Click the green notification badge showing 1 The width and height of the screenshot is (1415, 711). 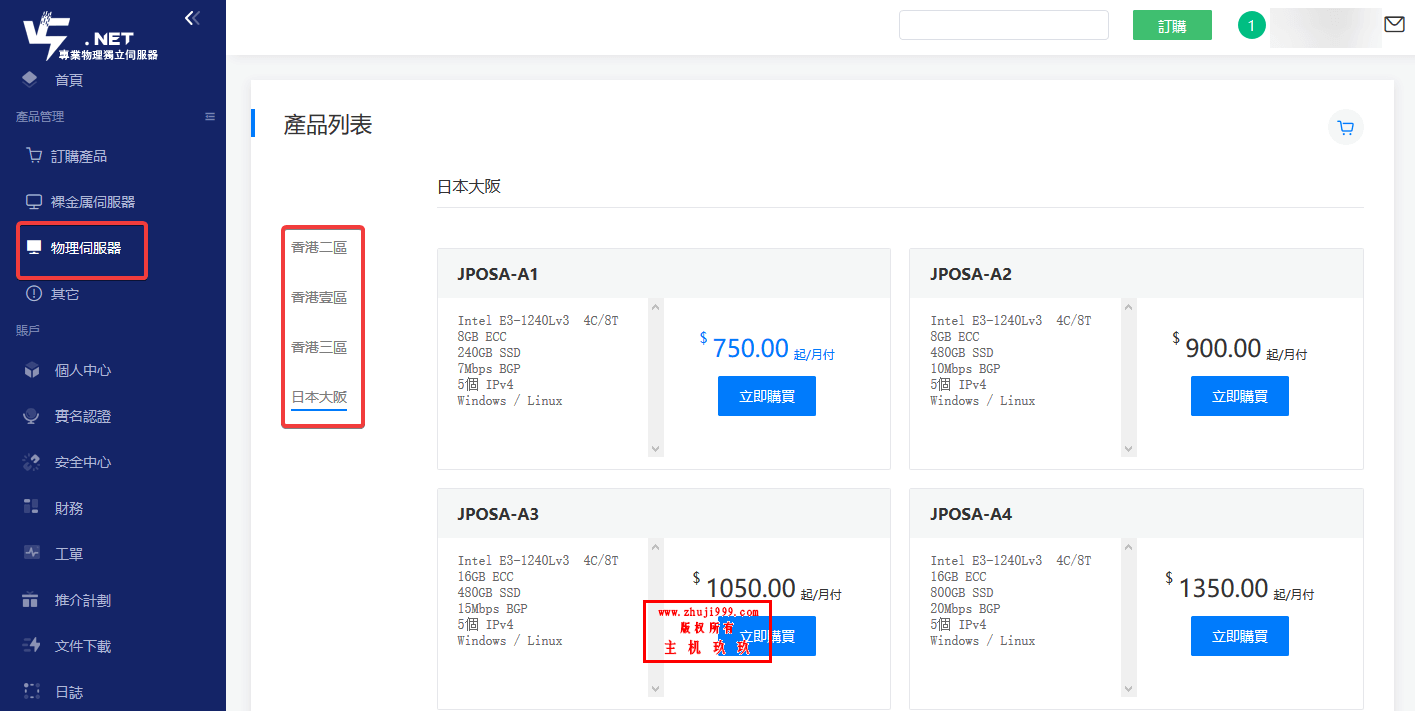[1251, 25]
